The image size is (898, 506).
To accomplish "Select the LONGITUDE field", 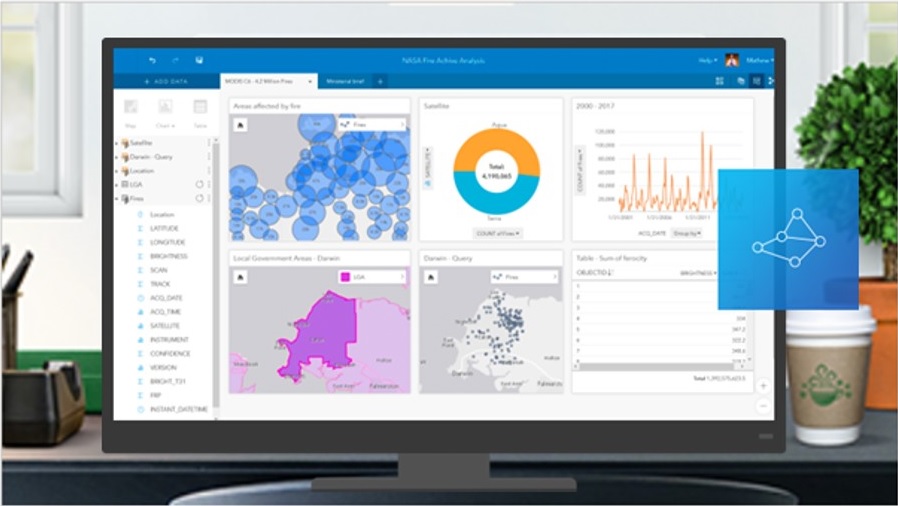I will (x=167, y=242).
